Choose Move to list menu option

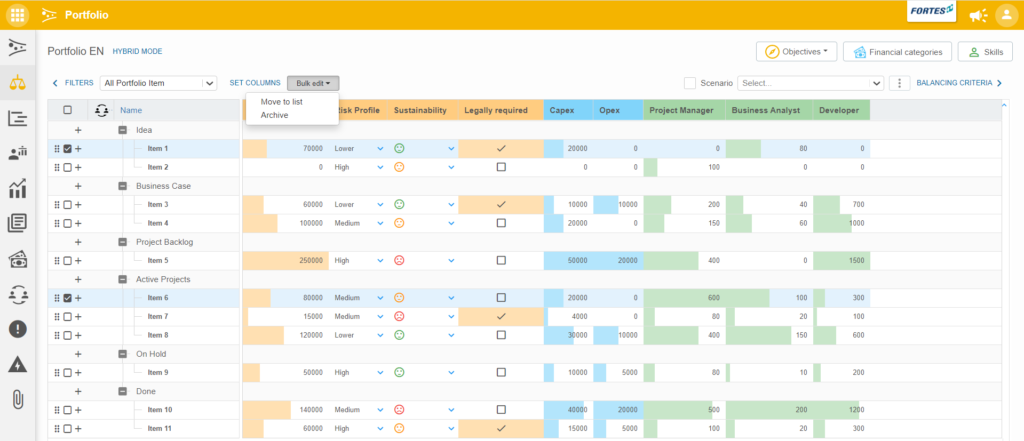coord(281,102)
